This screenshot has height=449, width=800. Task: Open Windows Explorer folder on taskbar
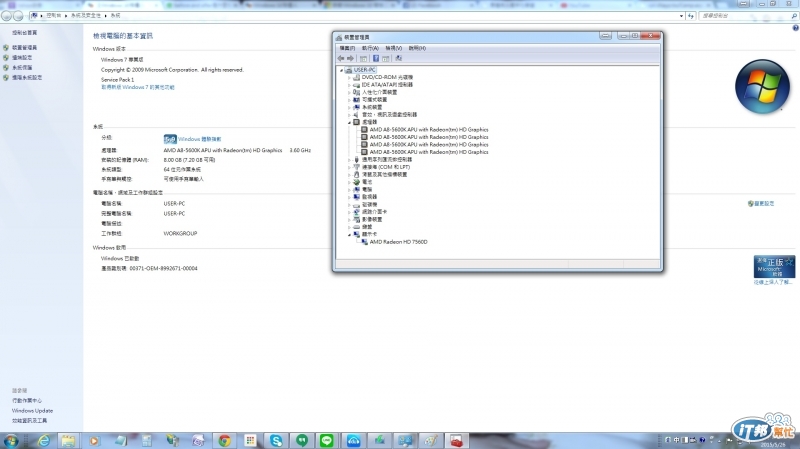(x=68, y=440)
